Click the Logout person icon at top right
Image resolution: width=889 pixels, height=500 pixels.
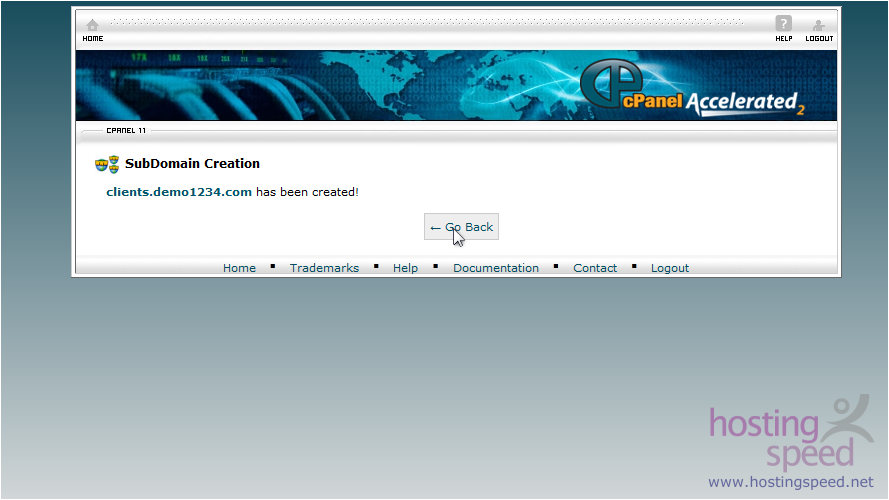click(819, 26)
